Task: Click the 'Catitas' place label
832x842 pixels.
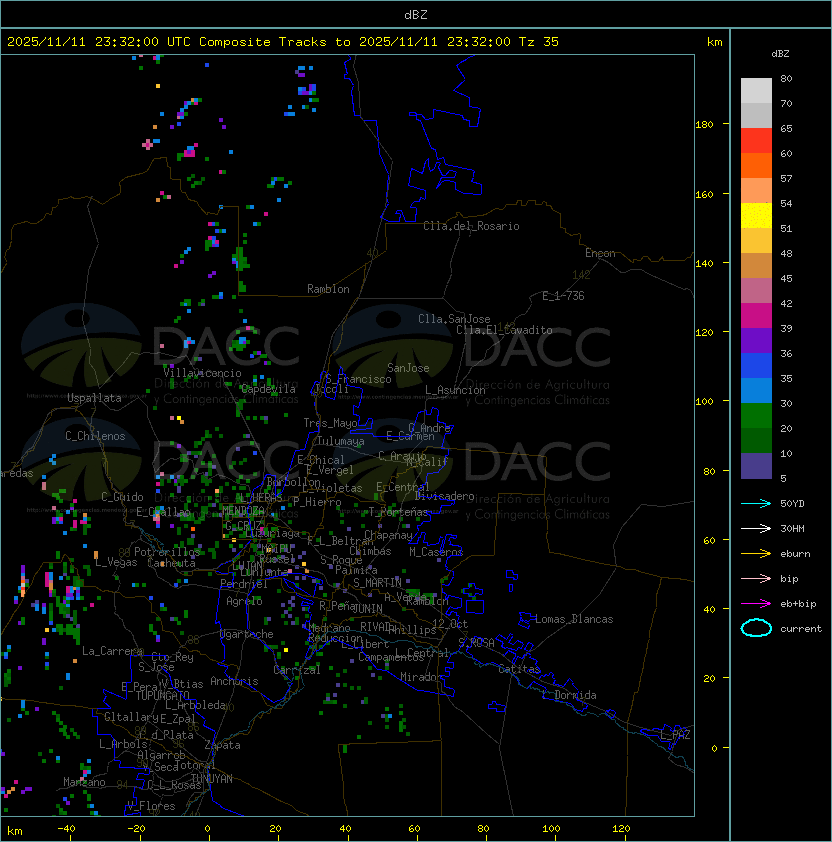Action: coord(519,669)
